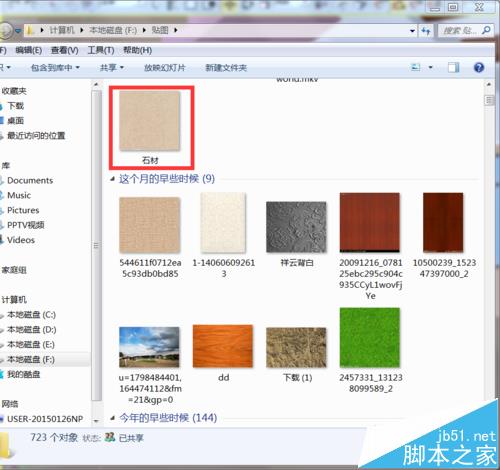Select the 收藏夹 heading in the sidebar

pyautogui.click(x=14, y=91)
